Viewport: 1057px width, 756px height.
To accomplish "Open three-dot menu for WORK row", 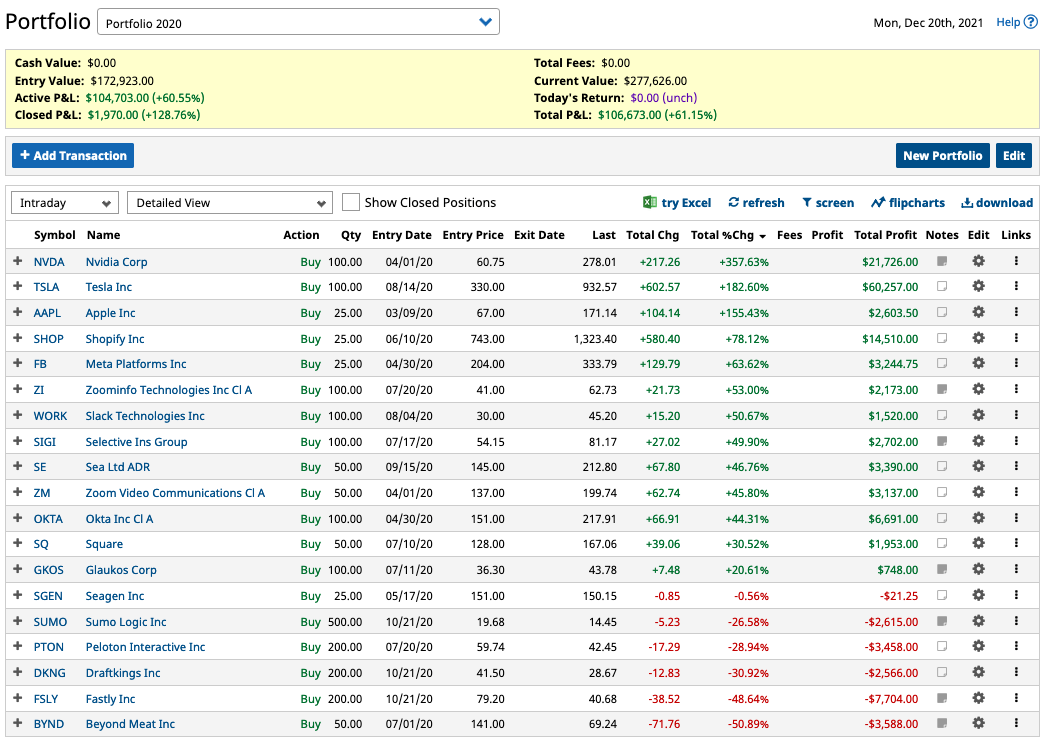I will 1016,415.
